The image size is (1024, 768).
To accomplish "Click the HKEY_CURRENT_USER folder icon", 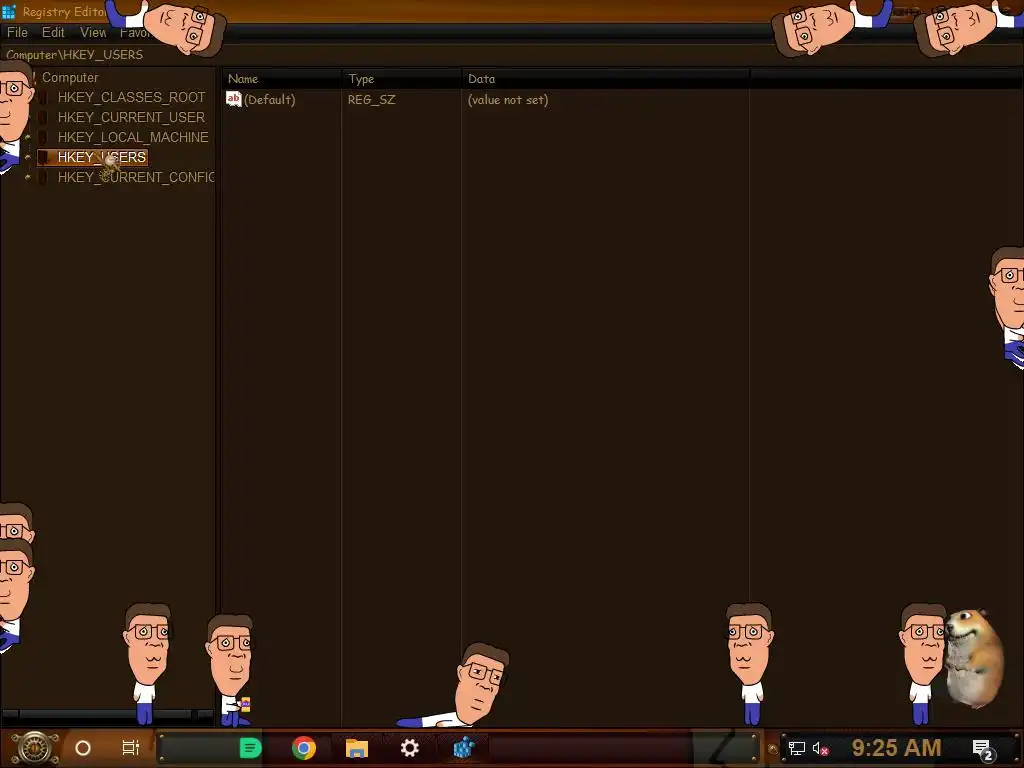I will coord(43,118).
